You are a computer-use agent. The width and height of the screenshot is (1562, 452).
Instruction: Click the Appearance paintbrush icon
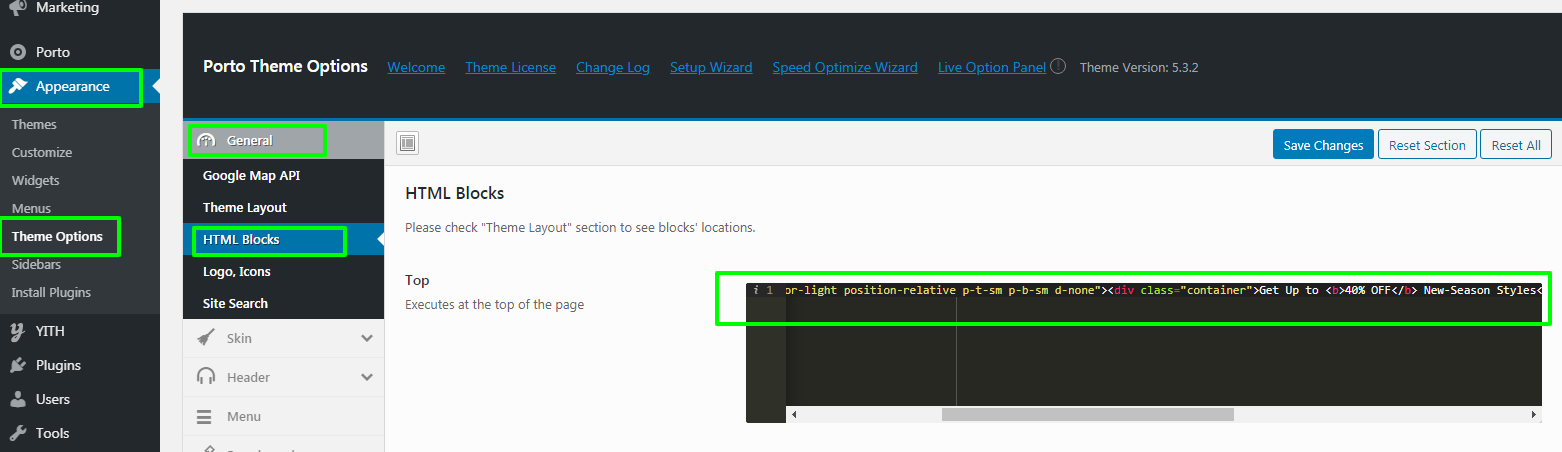[x=18, y=87]
